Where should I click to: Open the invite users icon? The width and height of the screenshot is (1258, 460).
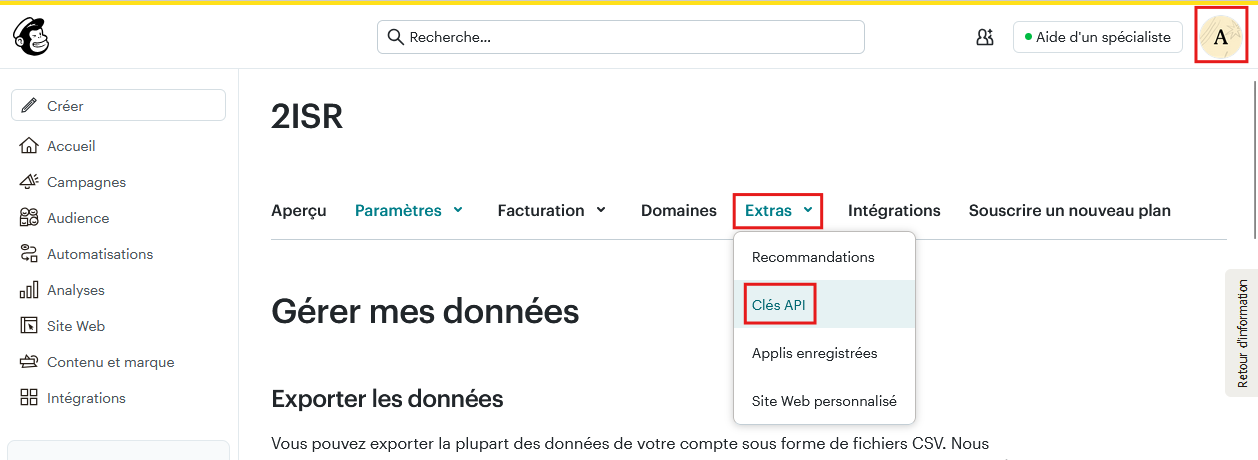(x=984, y=37)
